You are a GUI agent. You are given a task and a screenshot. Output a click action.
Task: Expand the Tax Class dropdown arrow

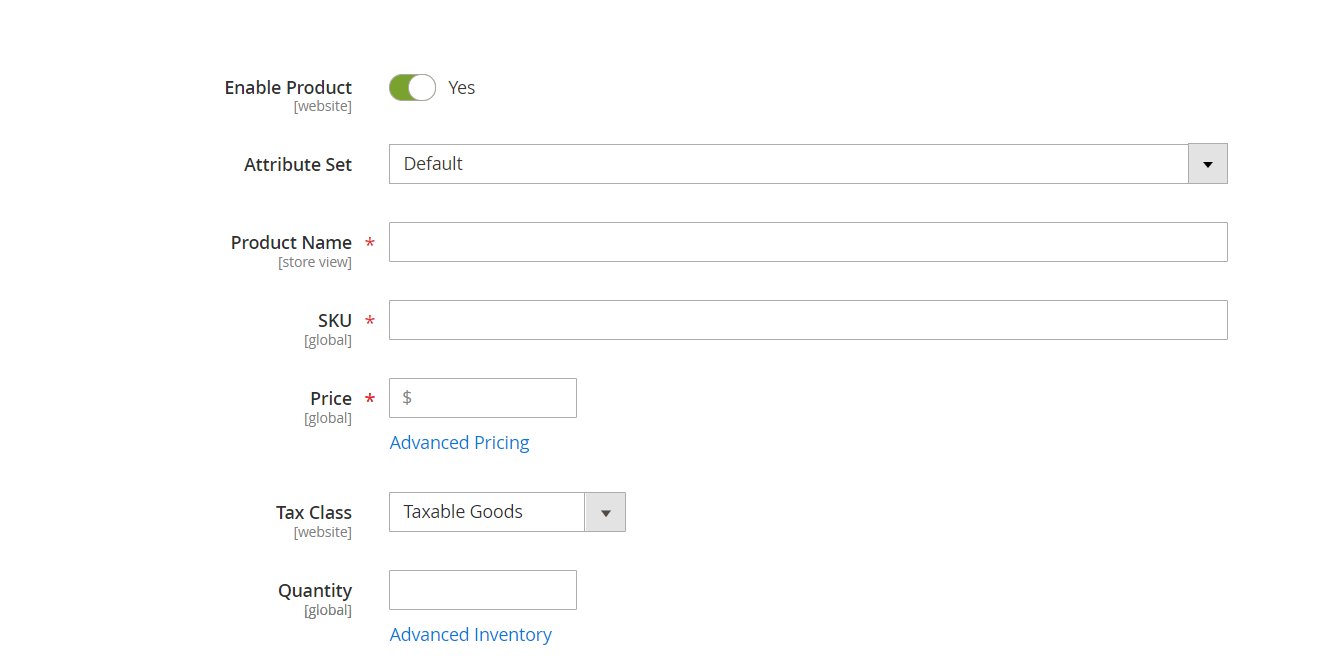click(605, 512)
